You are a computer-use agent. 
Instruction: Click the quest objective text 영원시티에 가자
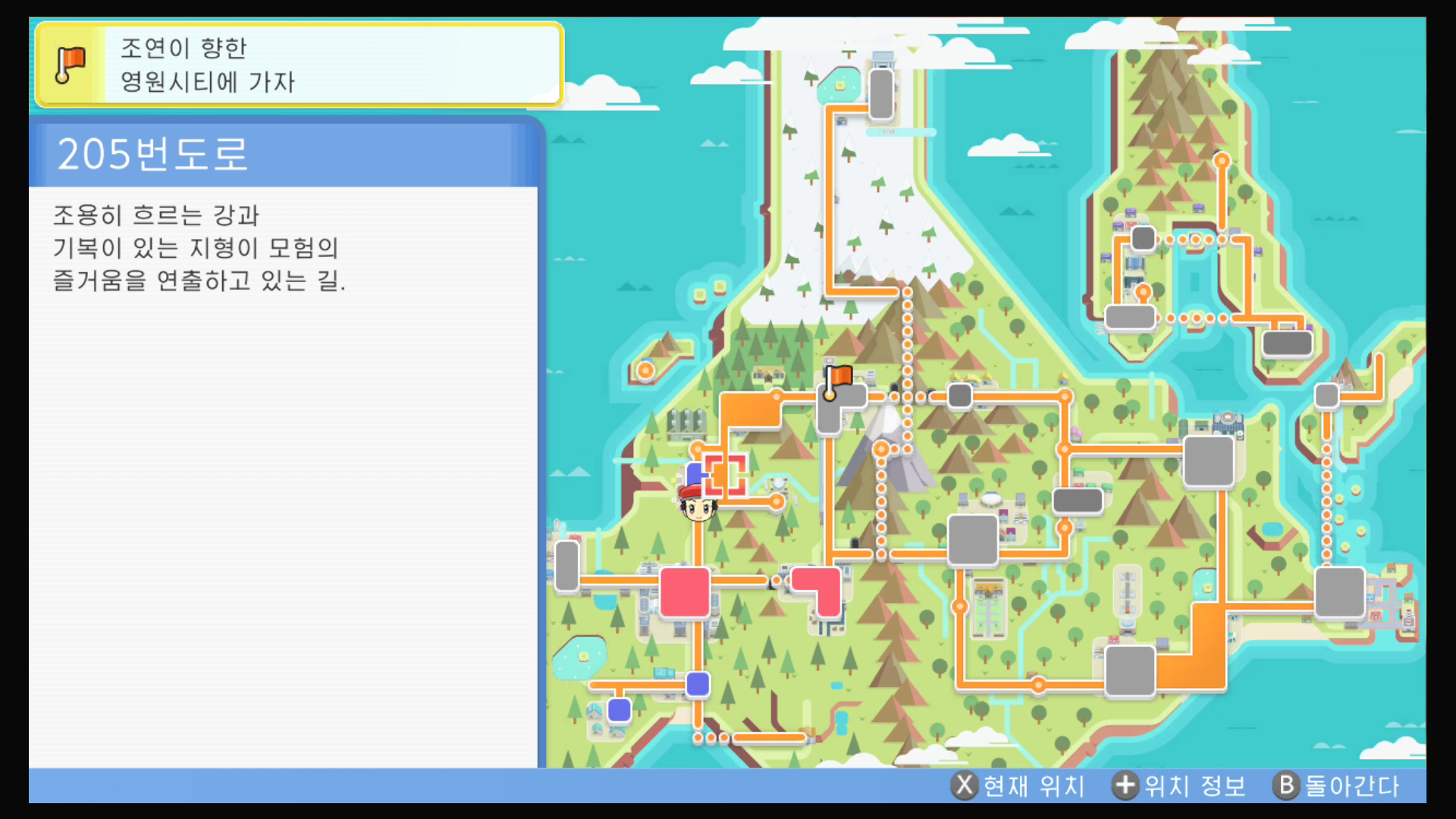207,82
